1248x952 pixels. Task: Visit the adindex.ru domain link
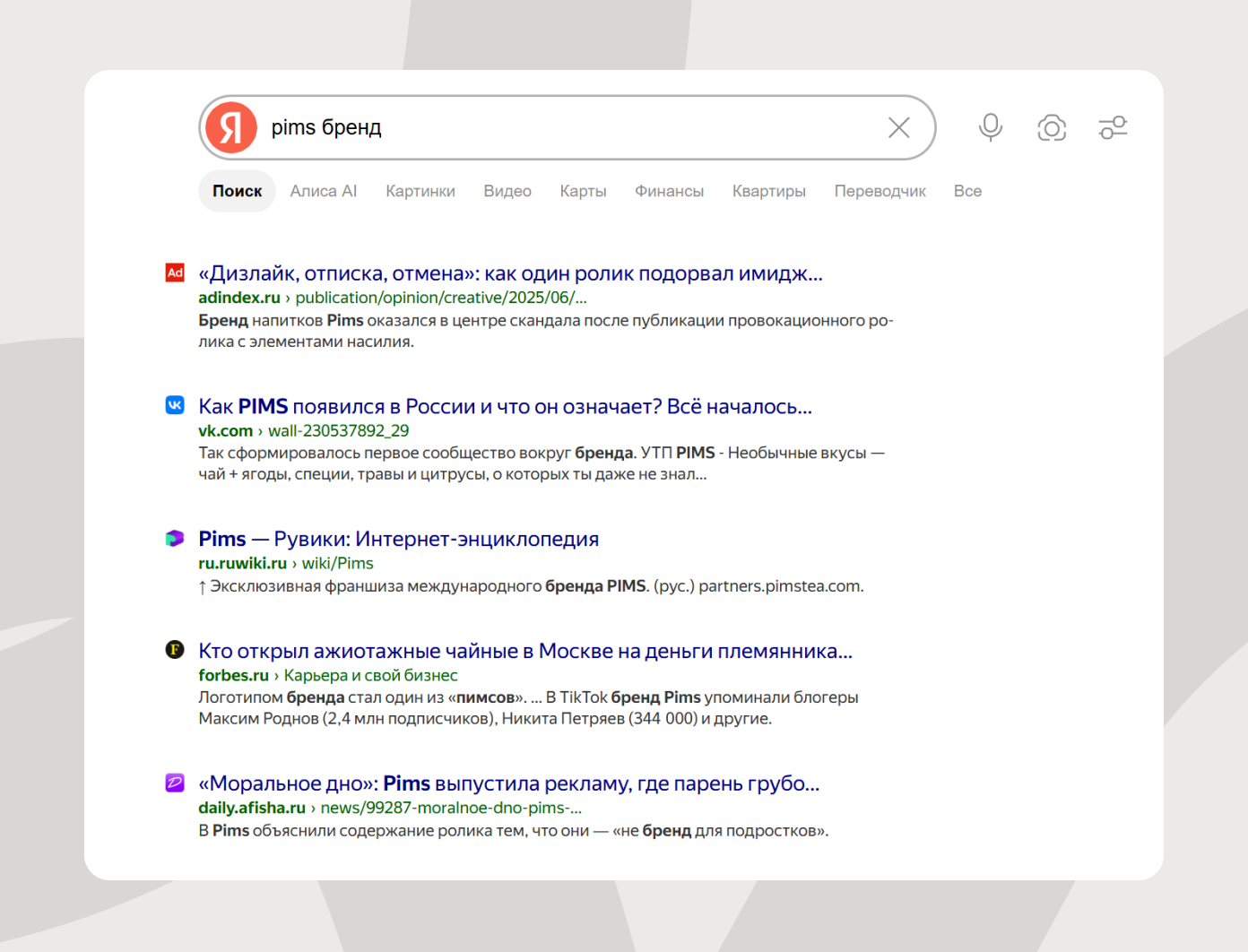click(239, 298)
